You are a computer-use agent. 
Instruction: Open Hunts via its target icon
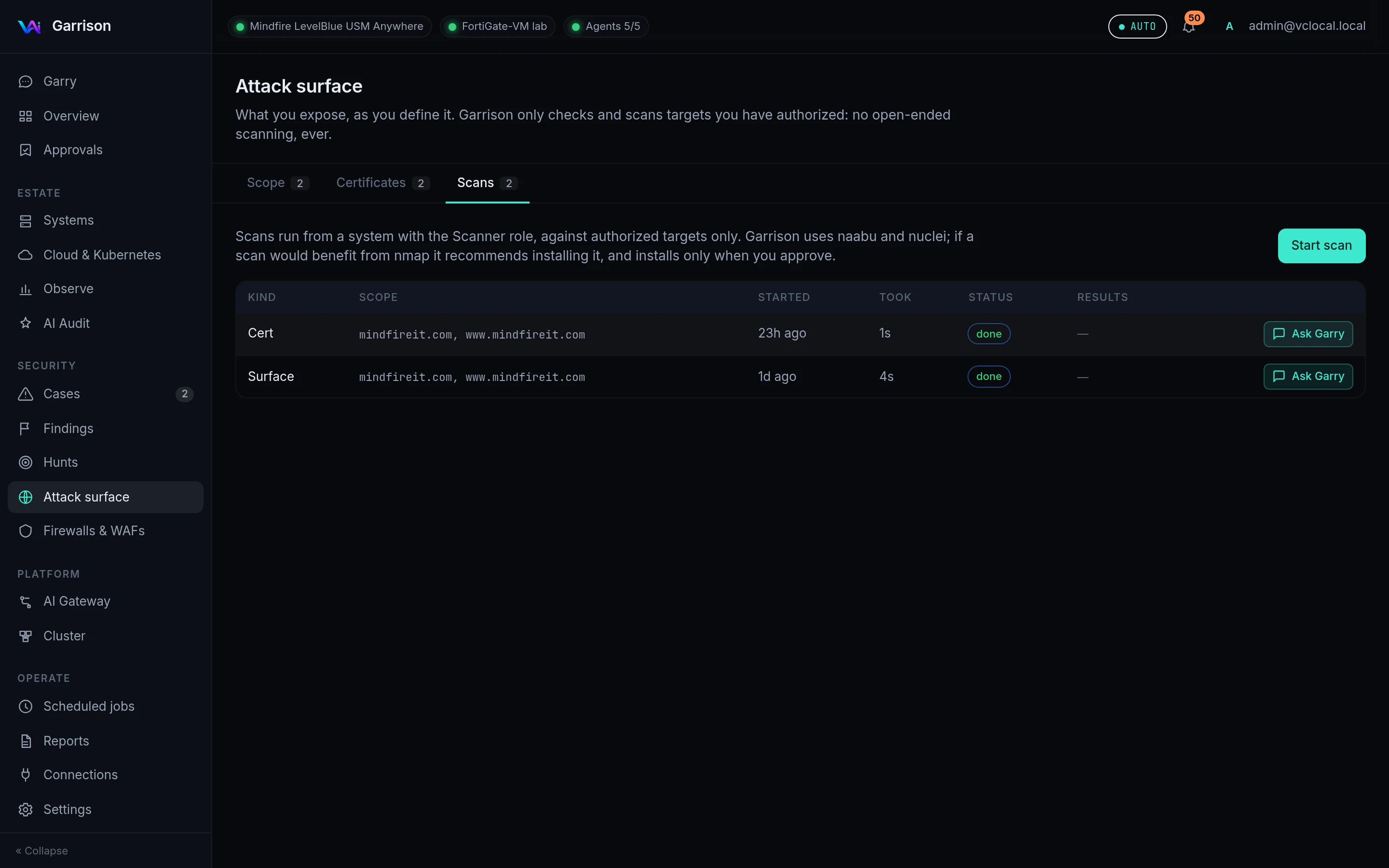point(25,462)
